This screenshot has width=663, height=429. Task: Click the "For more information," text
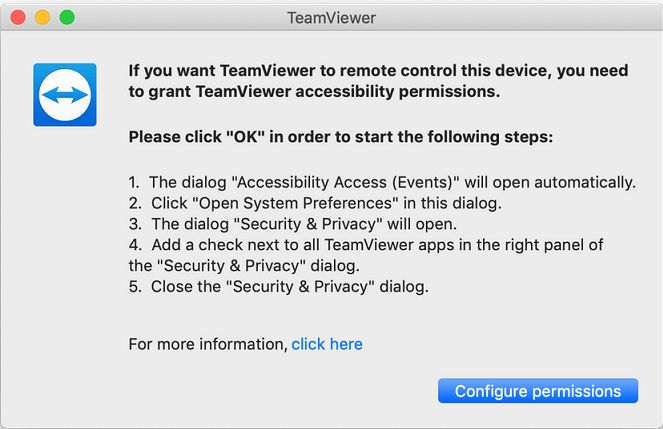(208, 344)
